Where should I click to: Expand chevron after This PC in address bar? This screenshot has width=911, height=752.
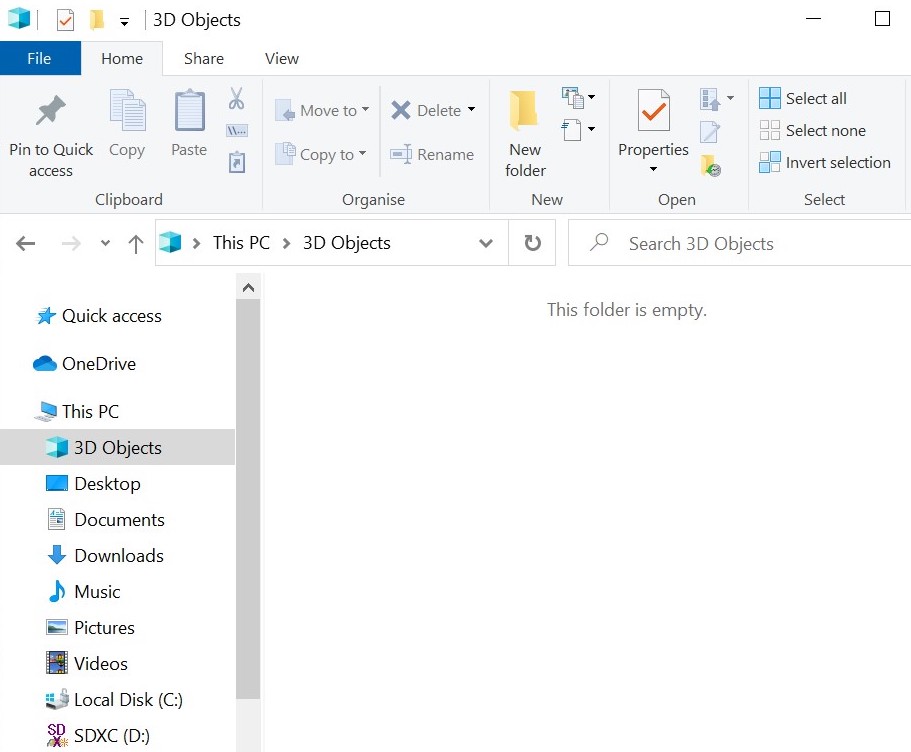click(x=286, y=243)
